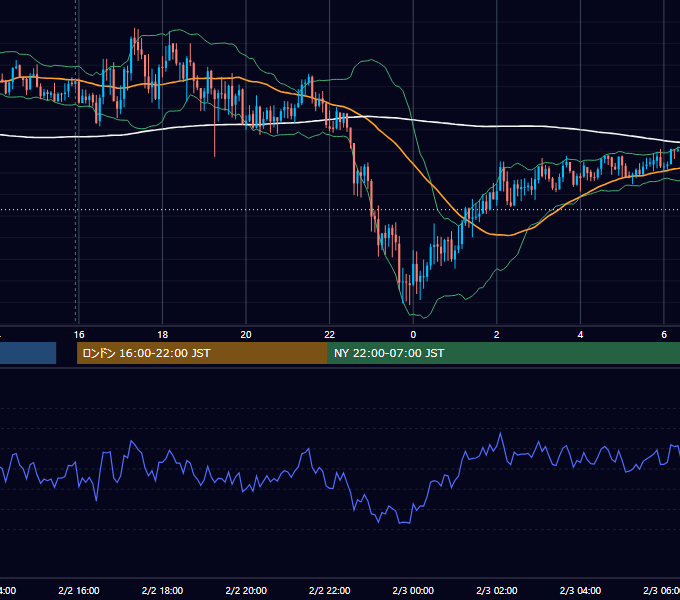Image resolution: width=680 pixels, height=600 pixels.
Task: Click the 2/3 00:00 label on the bottom axis
Action: pos(413,590)
